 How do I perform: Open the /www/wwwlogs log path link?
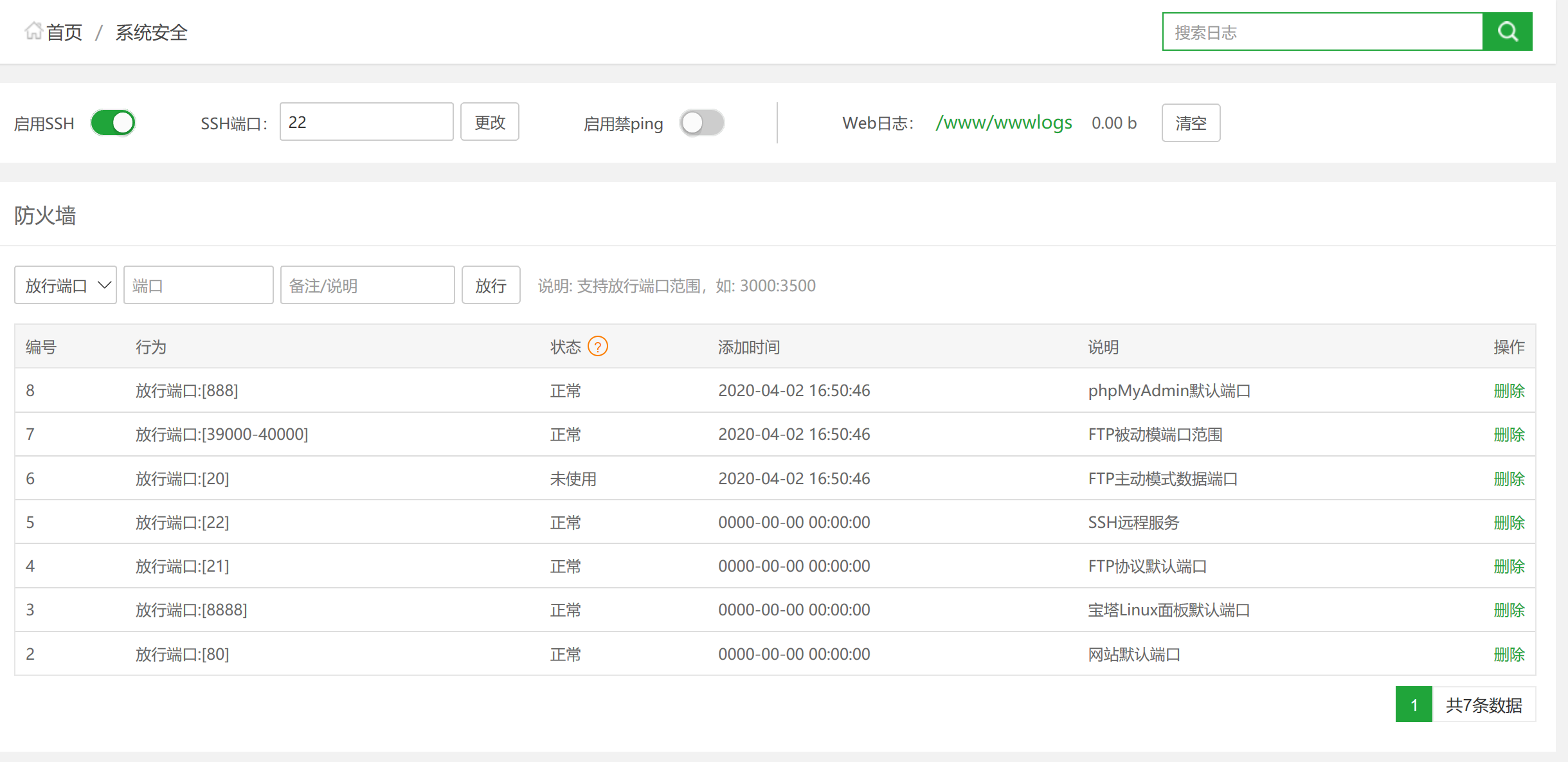tap(1004, 122)
